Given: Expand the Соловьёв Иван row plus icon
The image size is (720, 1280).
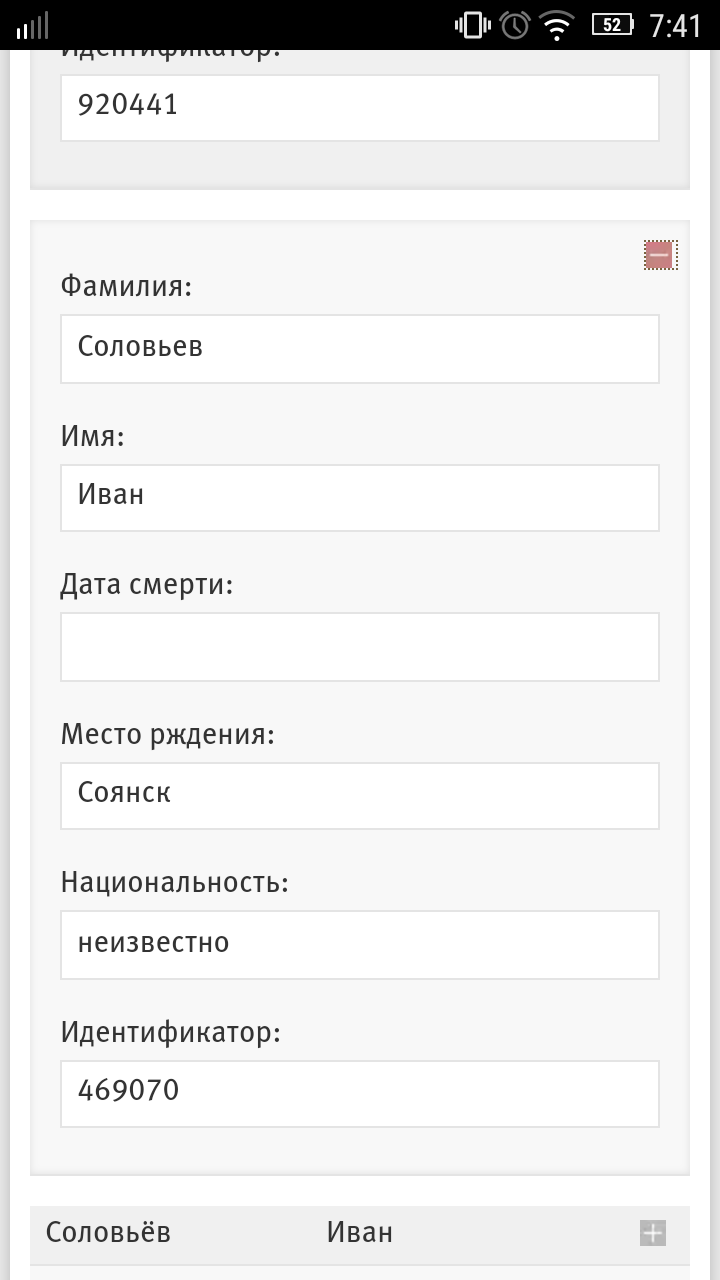Looking at the screenshot, I should point(652,1233).
